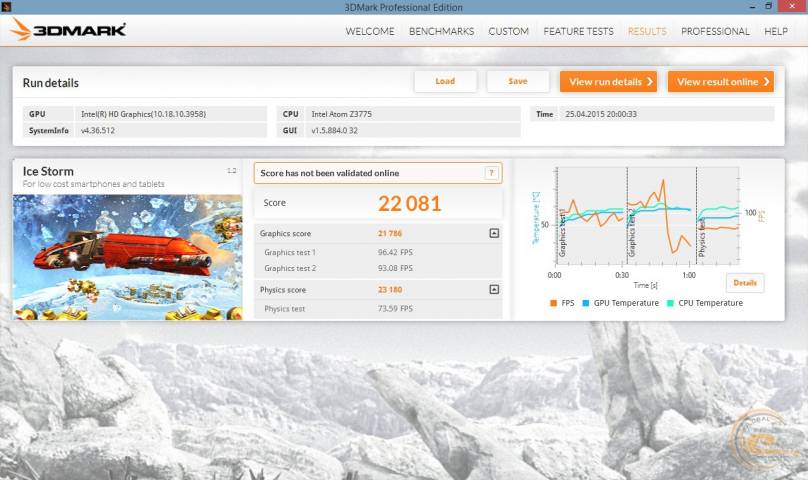This screenshot has width=808, height=480.
Task: Click GUI version v1.5.884.0 32
Action: click(x=334, y=130)
